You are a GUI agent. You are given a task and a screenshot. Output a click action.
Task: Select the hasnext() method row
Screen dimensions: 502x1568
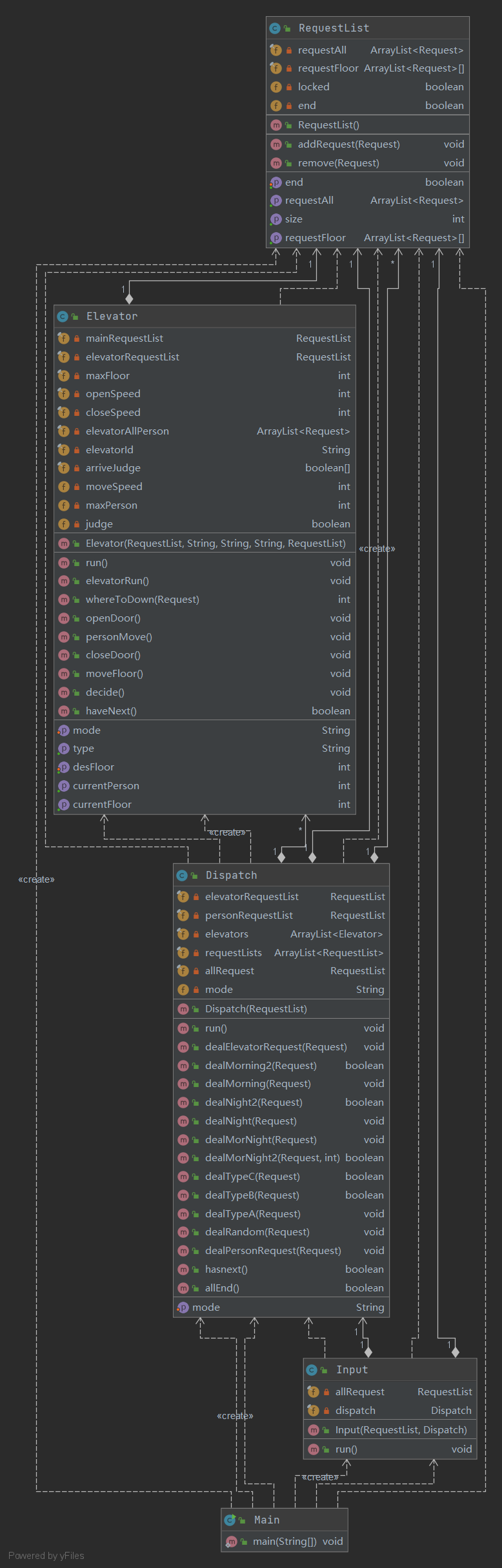(281, 1269)
